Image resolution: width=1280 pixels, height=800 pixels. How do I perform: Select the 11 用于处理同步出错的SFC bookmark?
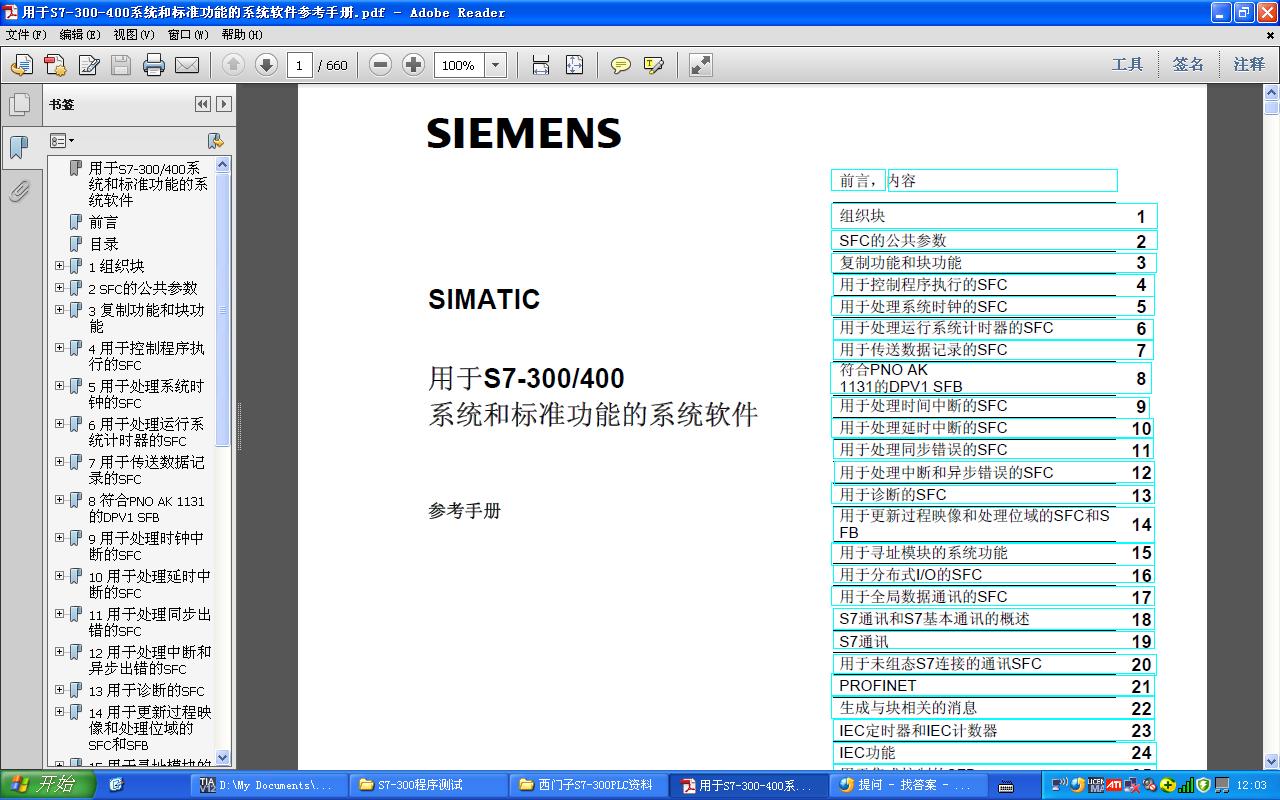click(150, 623)
